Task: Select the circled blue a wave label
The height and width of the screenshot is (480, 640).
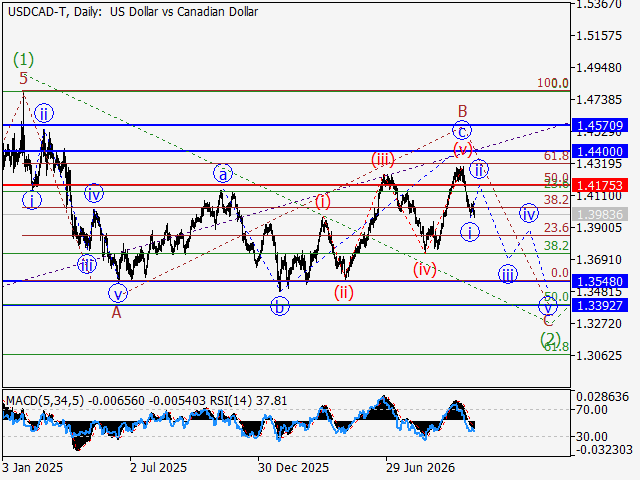Action: point(223,174)
